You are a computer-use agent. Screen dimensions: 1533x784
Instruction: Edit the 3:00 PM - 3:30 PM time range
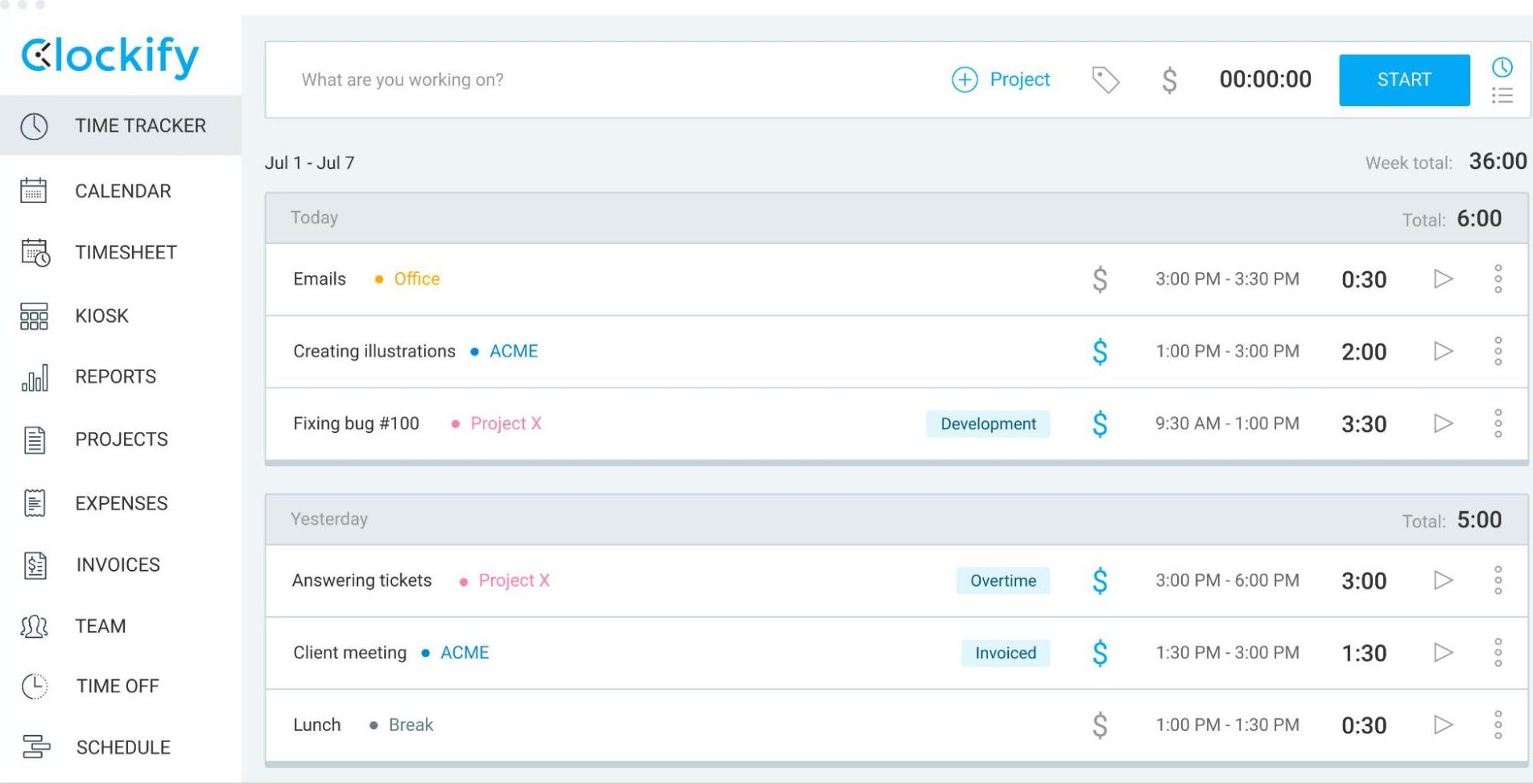pyautogui.click(x=1227, y=279)
